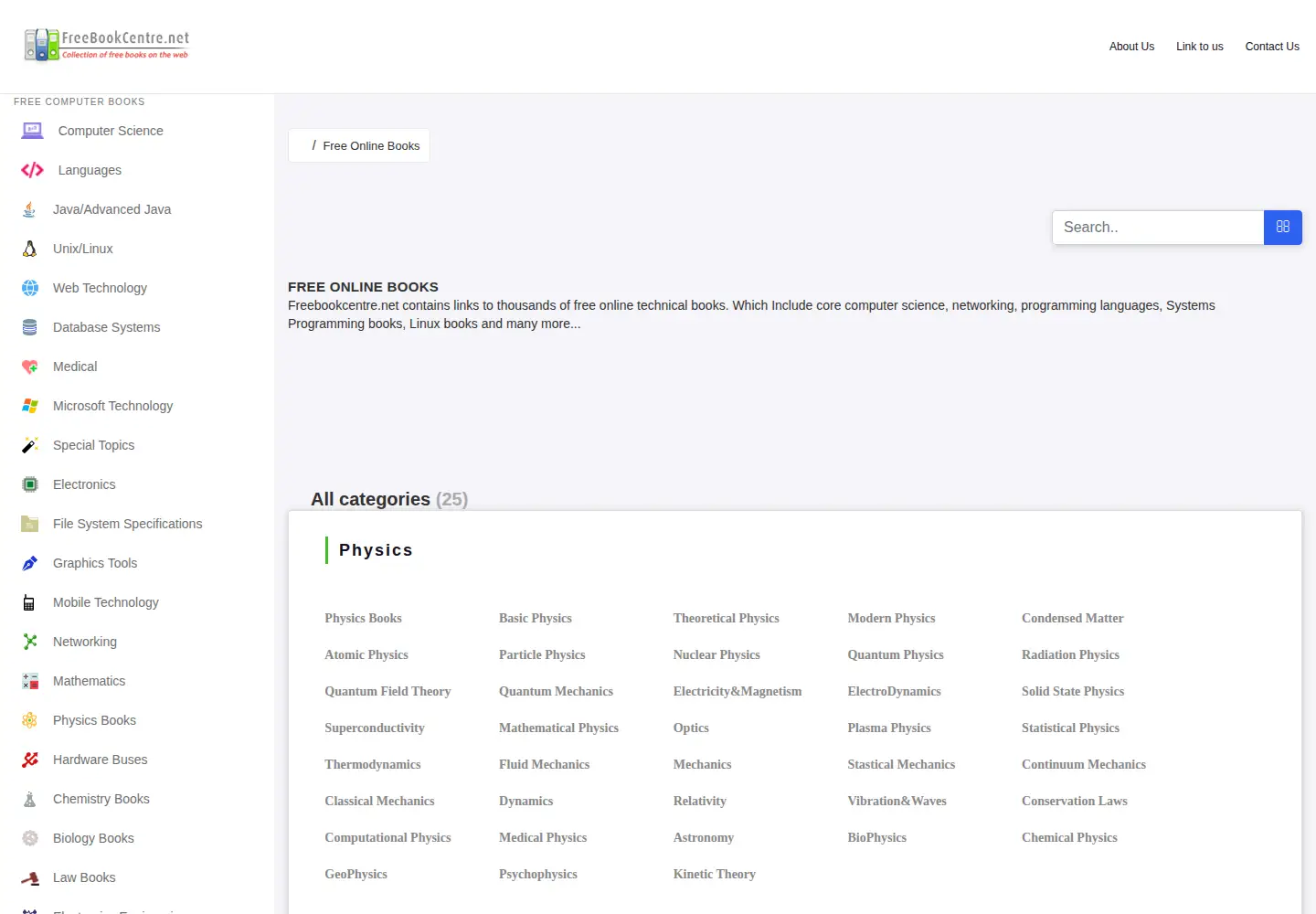Open the Plasma Physics link
1316x914 pixels.
click(x=889, y=728)
